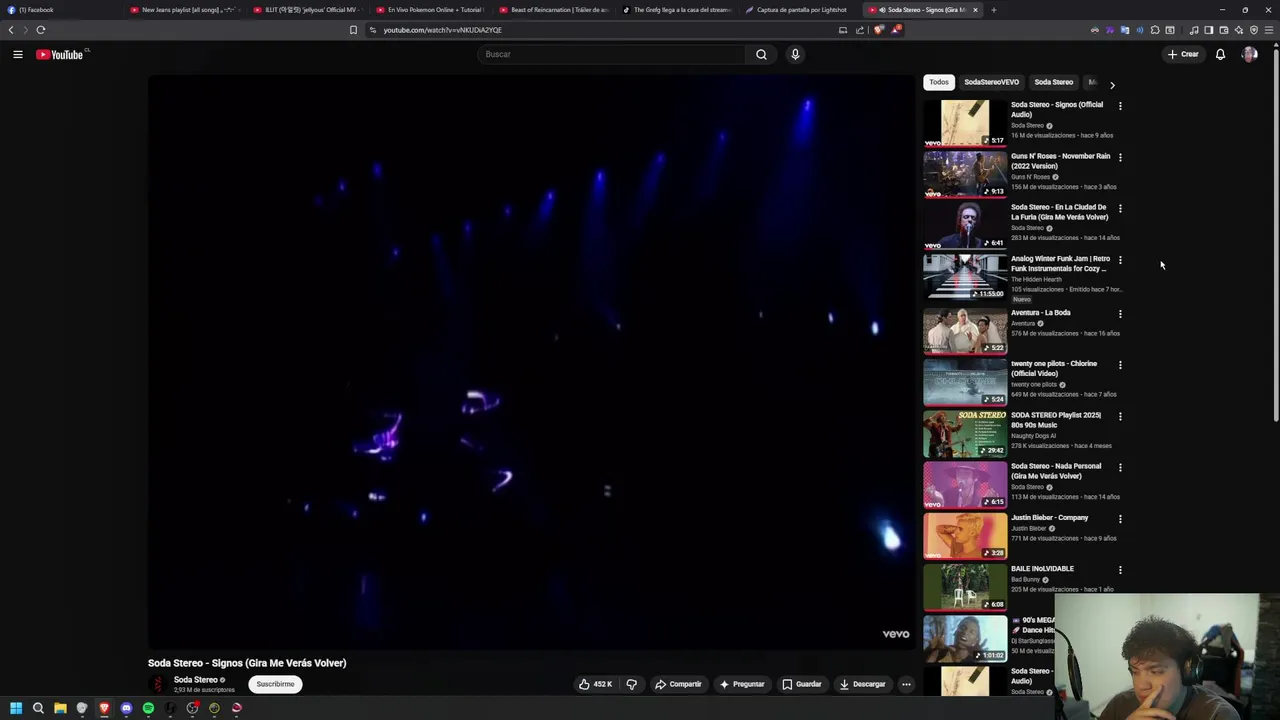The image size is (1280, 720).
Task: Open Windows taskbar search
Action: [38, 708]
